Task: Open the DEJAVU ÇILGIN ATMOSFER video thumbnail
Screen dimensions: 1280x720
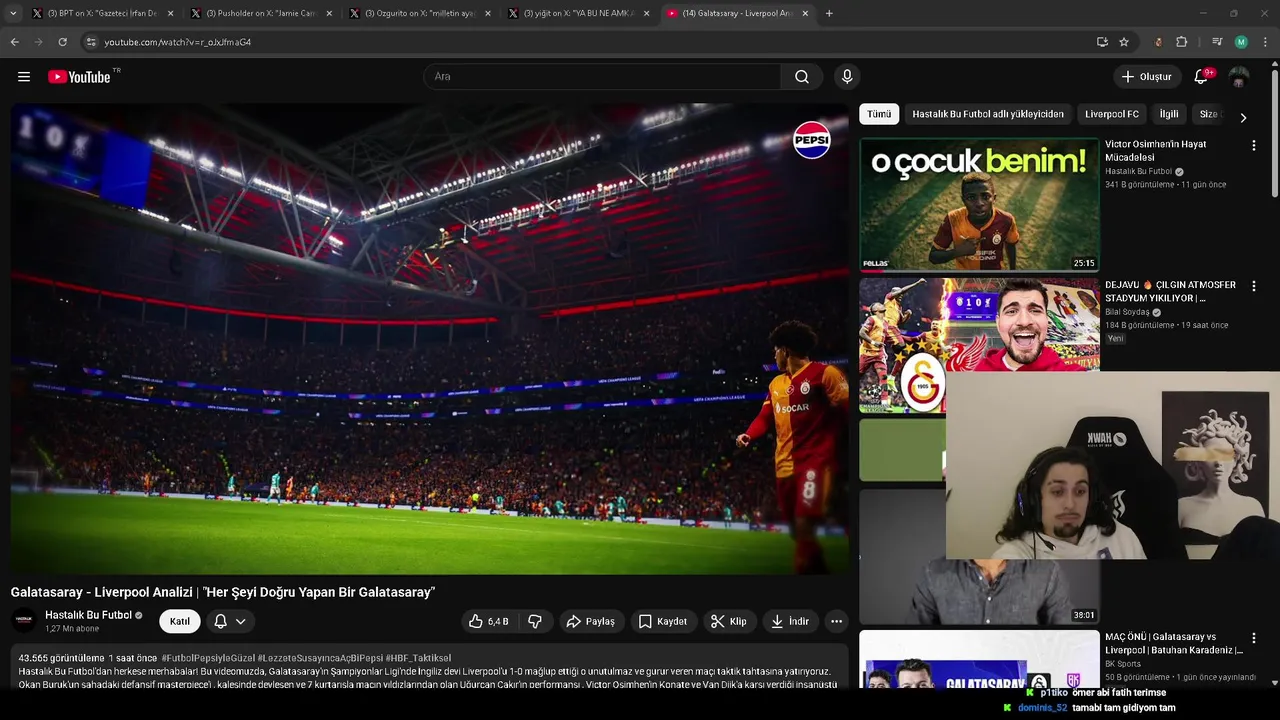Action: click(979, 345)
